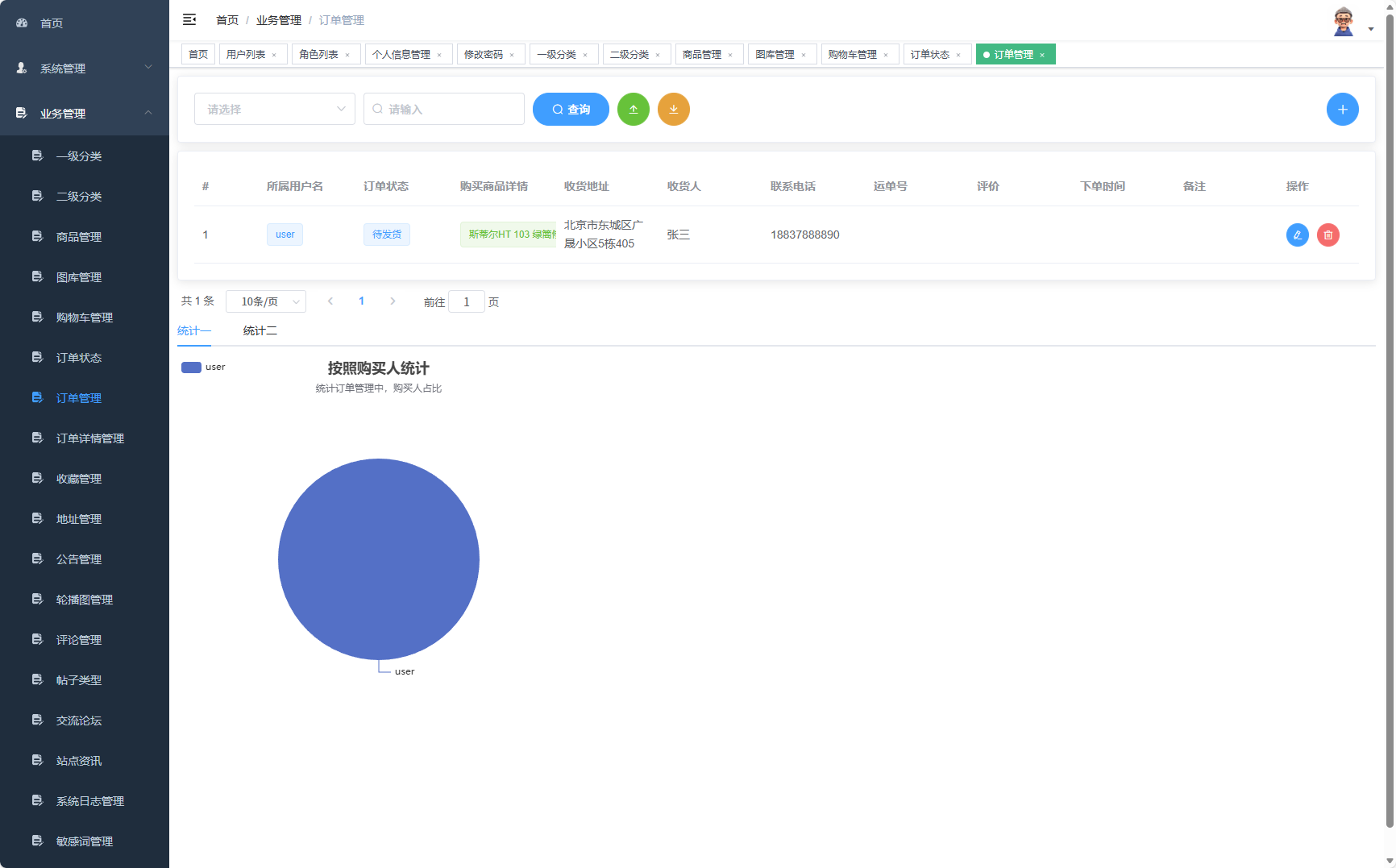Open 订单详情管理 in the sidebar
The width and height of the screenshot is (1396, 868).
click(89, 438)
